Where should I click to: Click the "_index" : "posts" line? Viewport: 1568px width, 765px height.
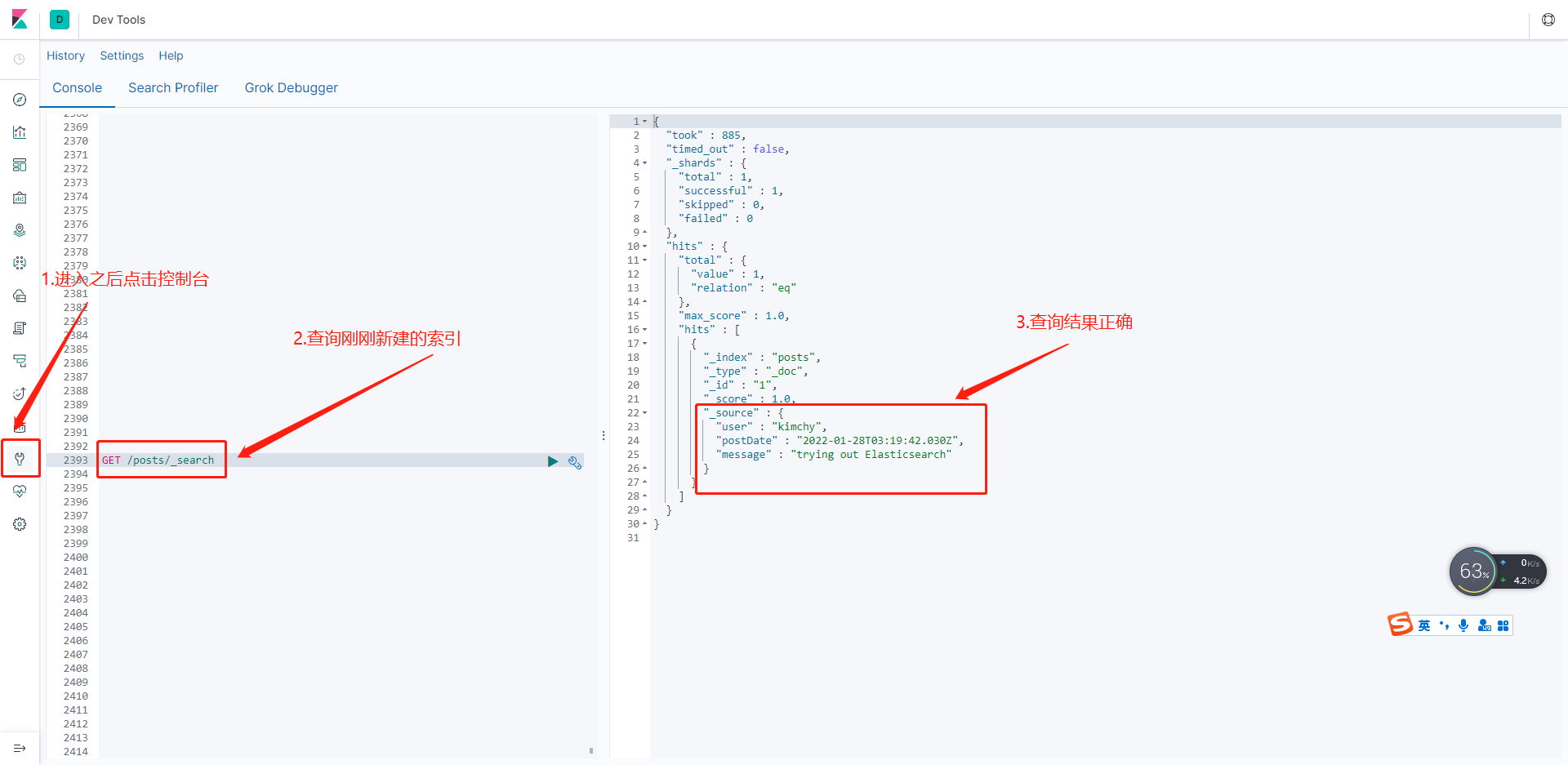762,357
